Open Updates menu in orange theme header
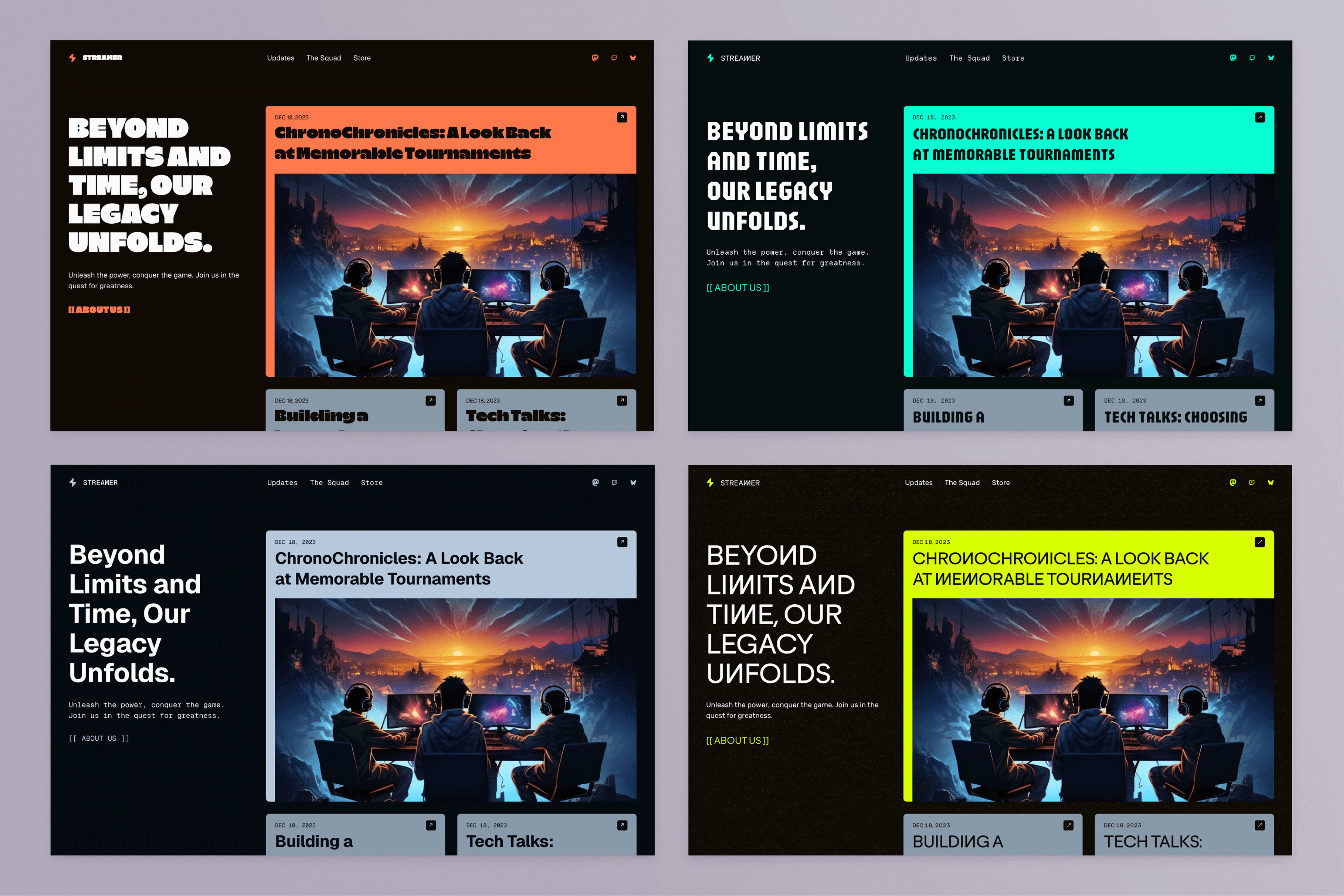1344x896 pixels. click(x=280, y=58)
